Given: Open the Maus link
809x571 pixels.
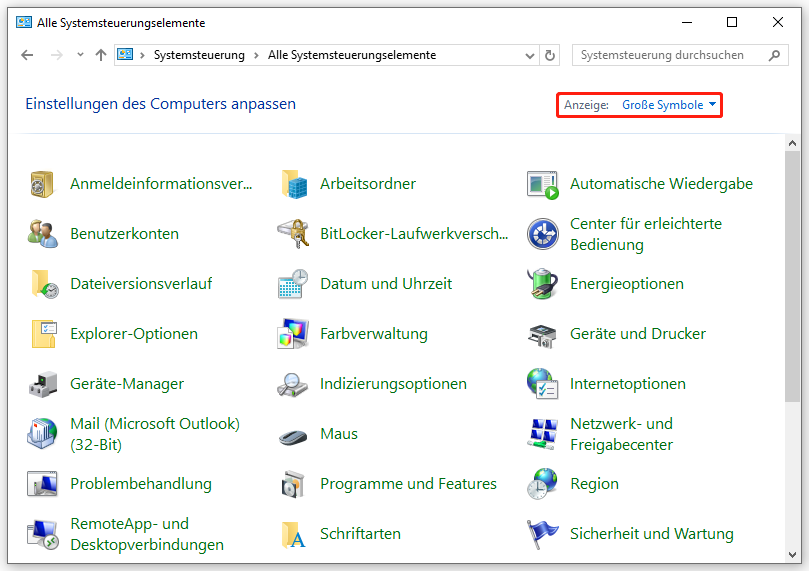Looking at the screenshot, I should [x=339, y=434].
